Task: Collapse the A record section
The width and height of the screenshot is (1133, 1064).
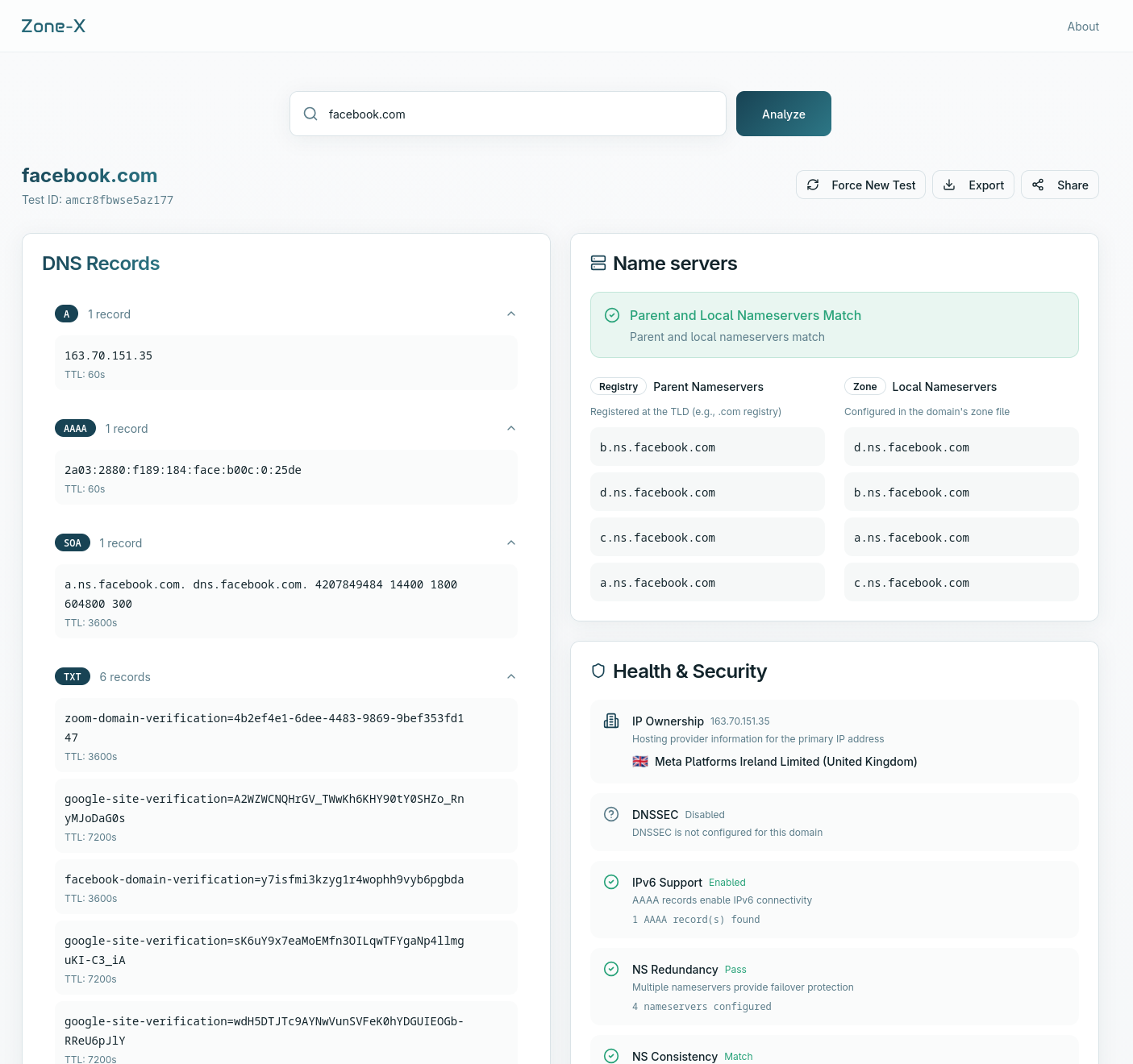Action: pyautogui.click(x=511, y=314)
